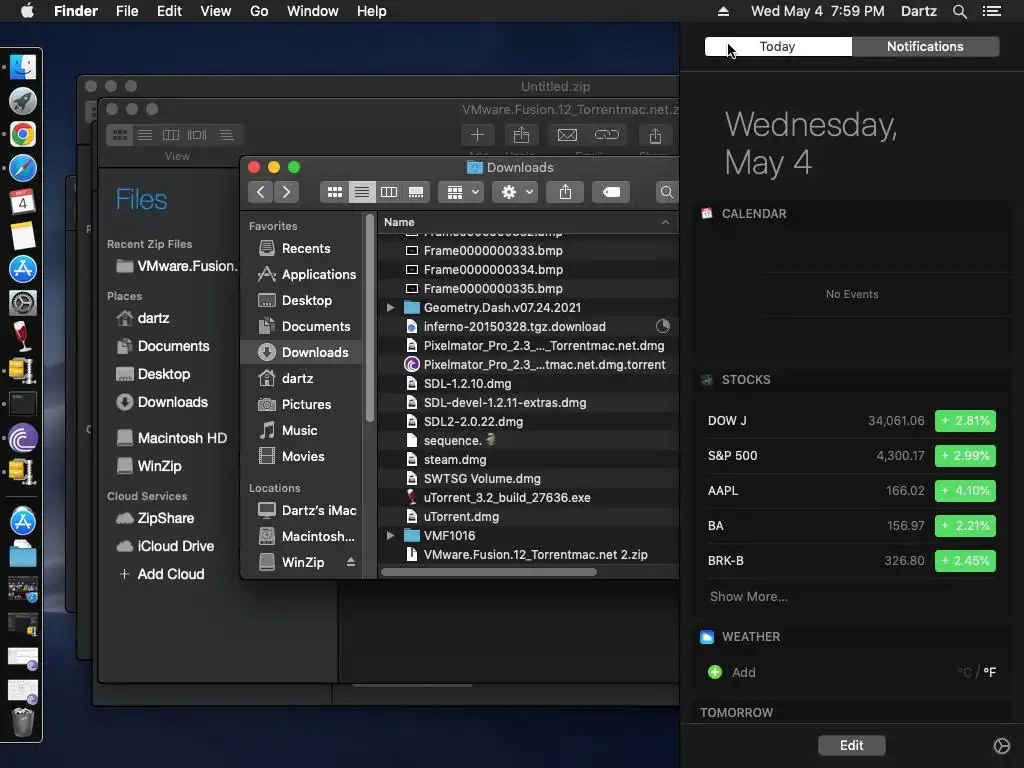Select list view in WinZip View control
The height and width of the screenshot is (768, 1024).
(x=145, y=135)
